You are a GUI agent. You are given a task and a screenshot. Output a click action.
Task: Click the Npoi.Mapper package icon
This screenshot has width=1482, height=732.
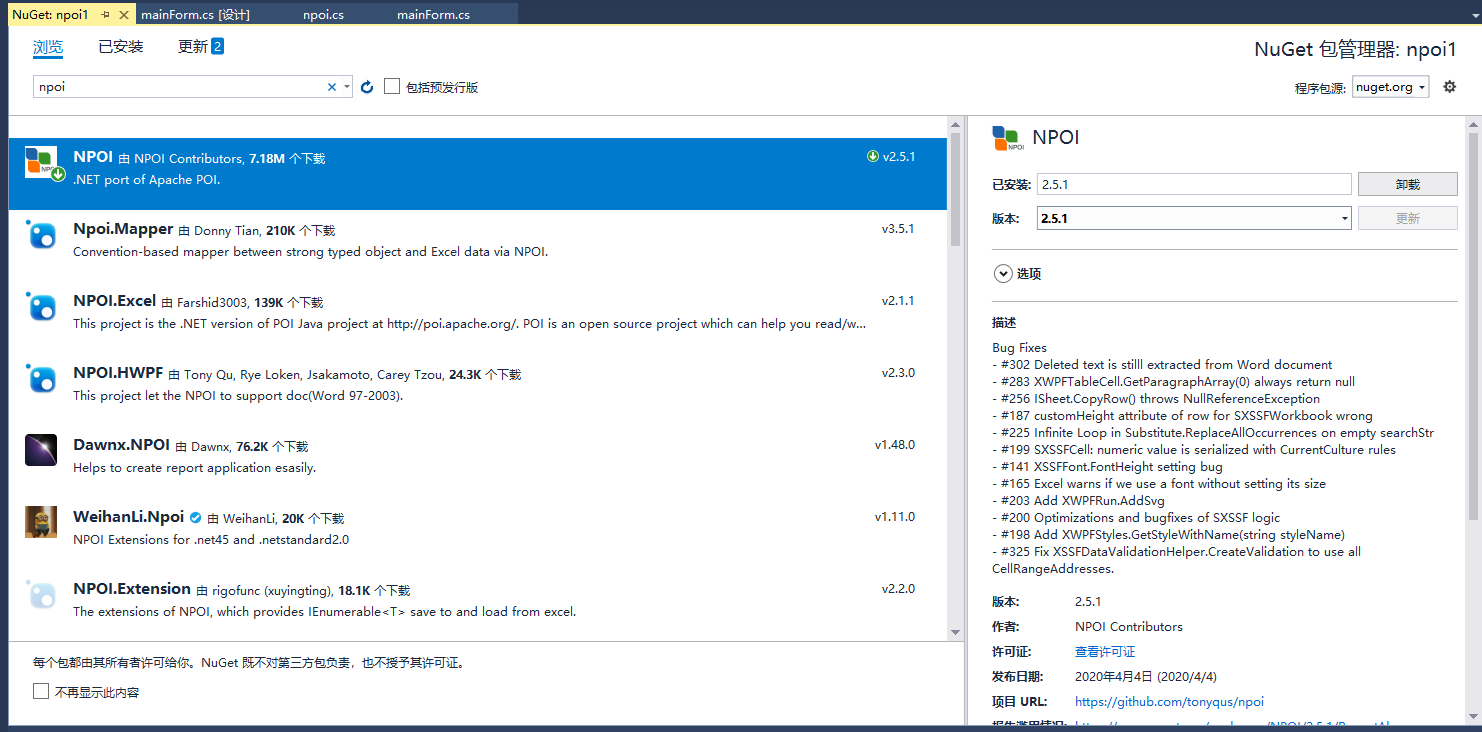click(41, 235)
